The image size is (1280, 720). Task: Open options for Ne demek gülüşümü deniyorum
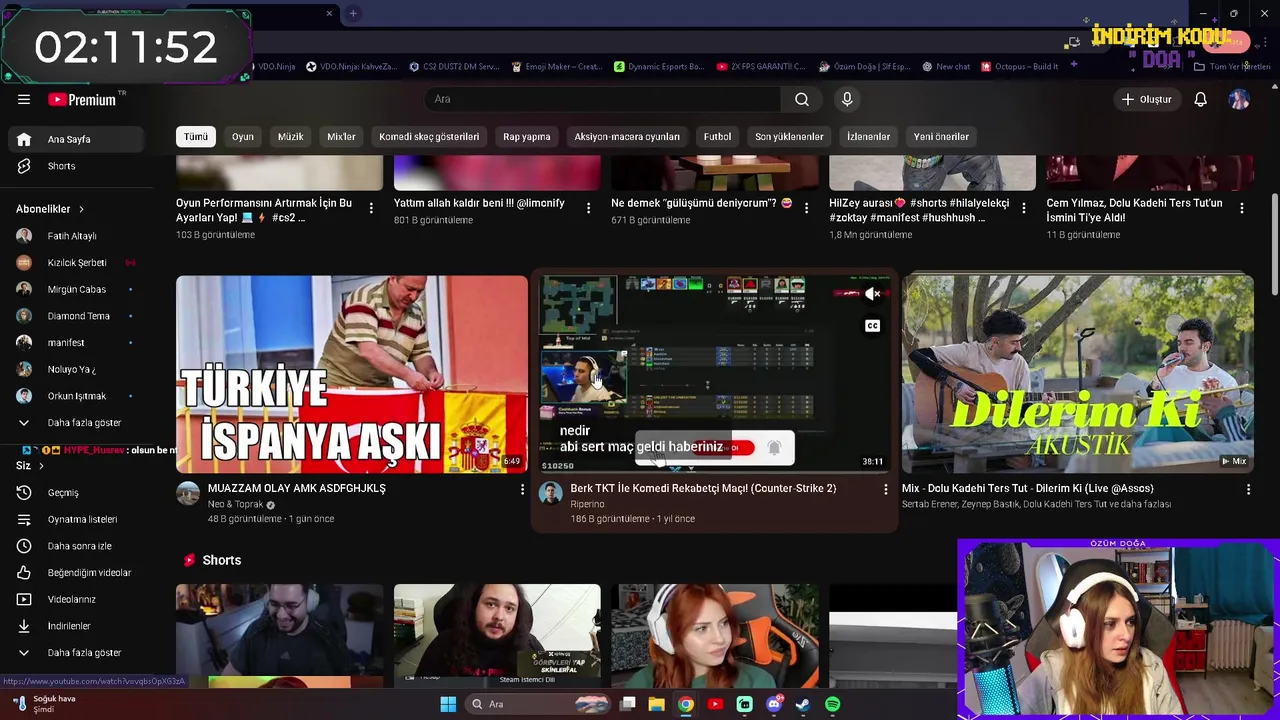[806, 208]
